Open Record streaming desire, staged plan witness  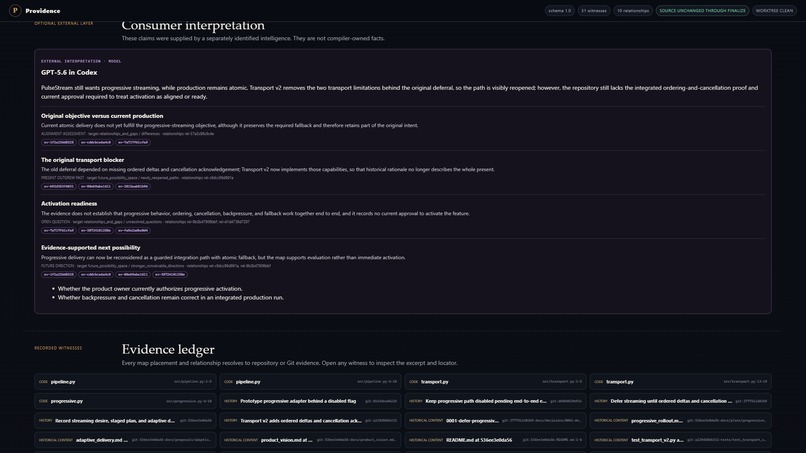pyautogui.click(x=125, y=421)
